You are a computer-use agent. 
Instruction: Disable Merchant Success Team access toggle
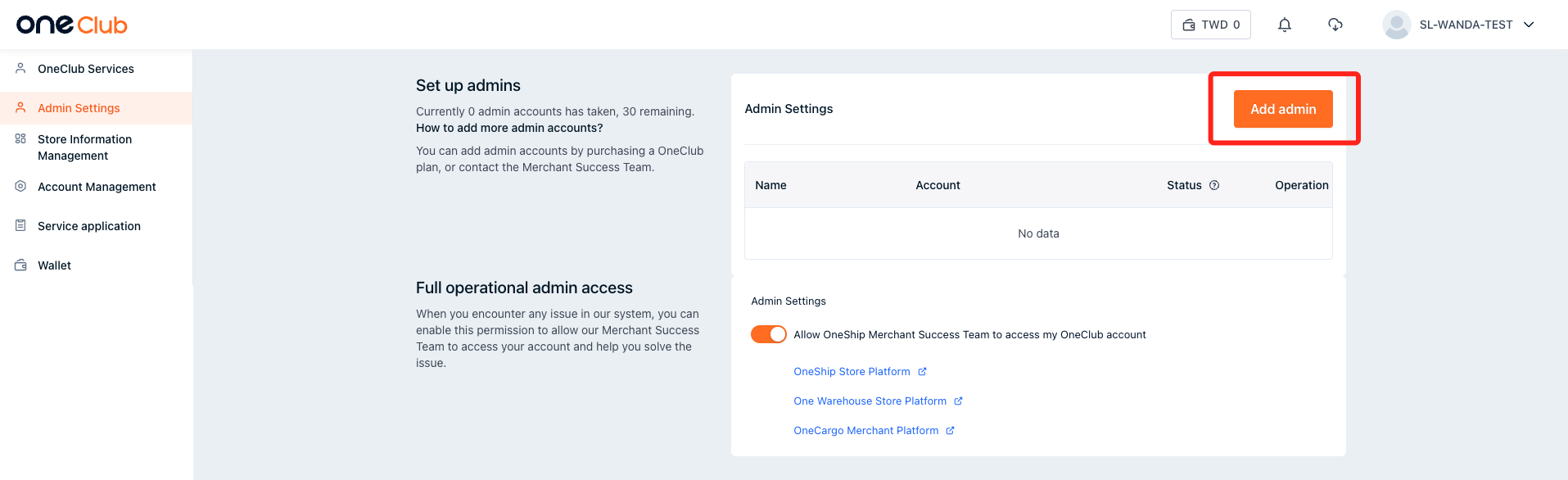(768, 334)
